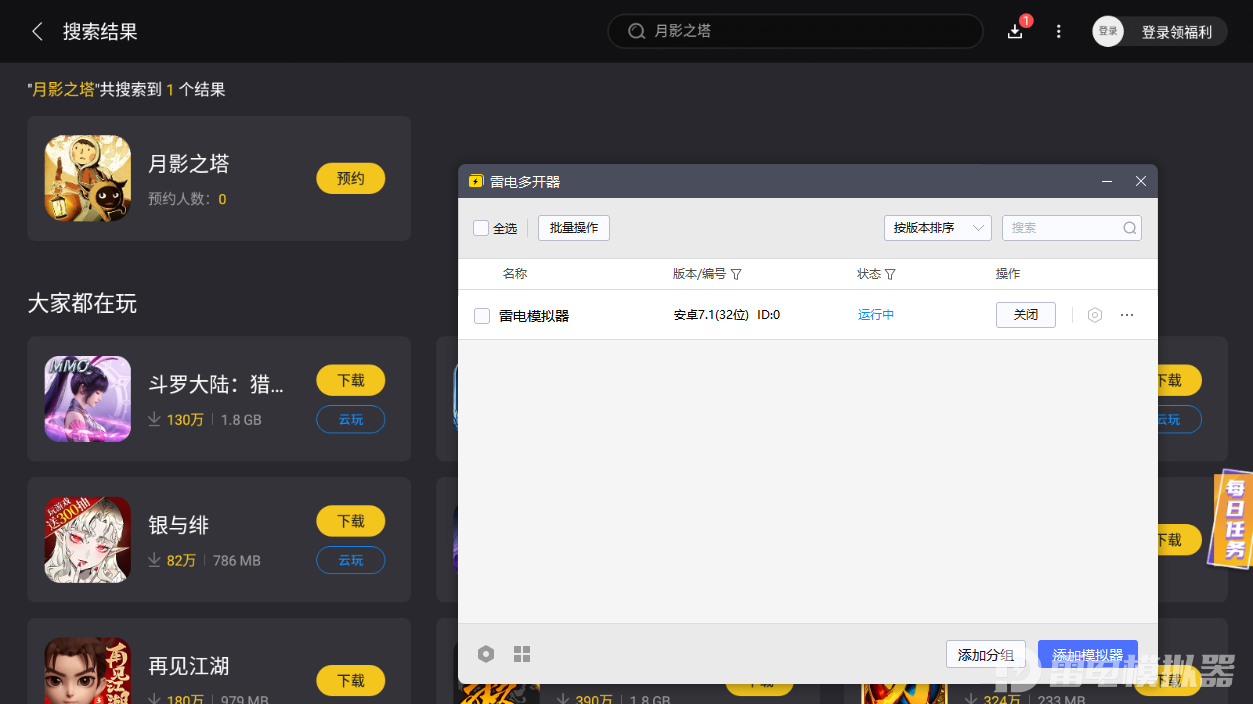
Task: Open the three-dot menu in the top bar
Action: 1058,31
